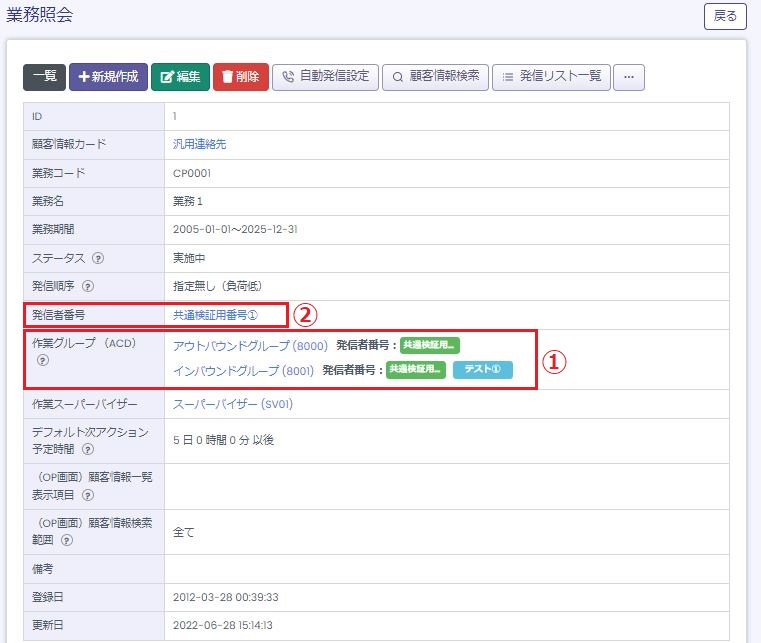Open the 自動発信設定 phone button
Screen dimensions: 761x643
tap(325, 77)
